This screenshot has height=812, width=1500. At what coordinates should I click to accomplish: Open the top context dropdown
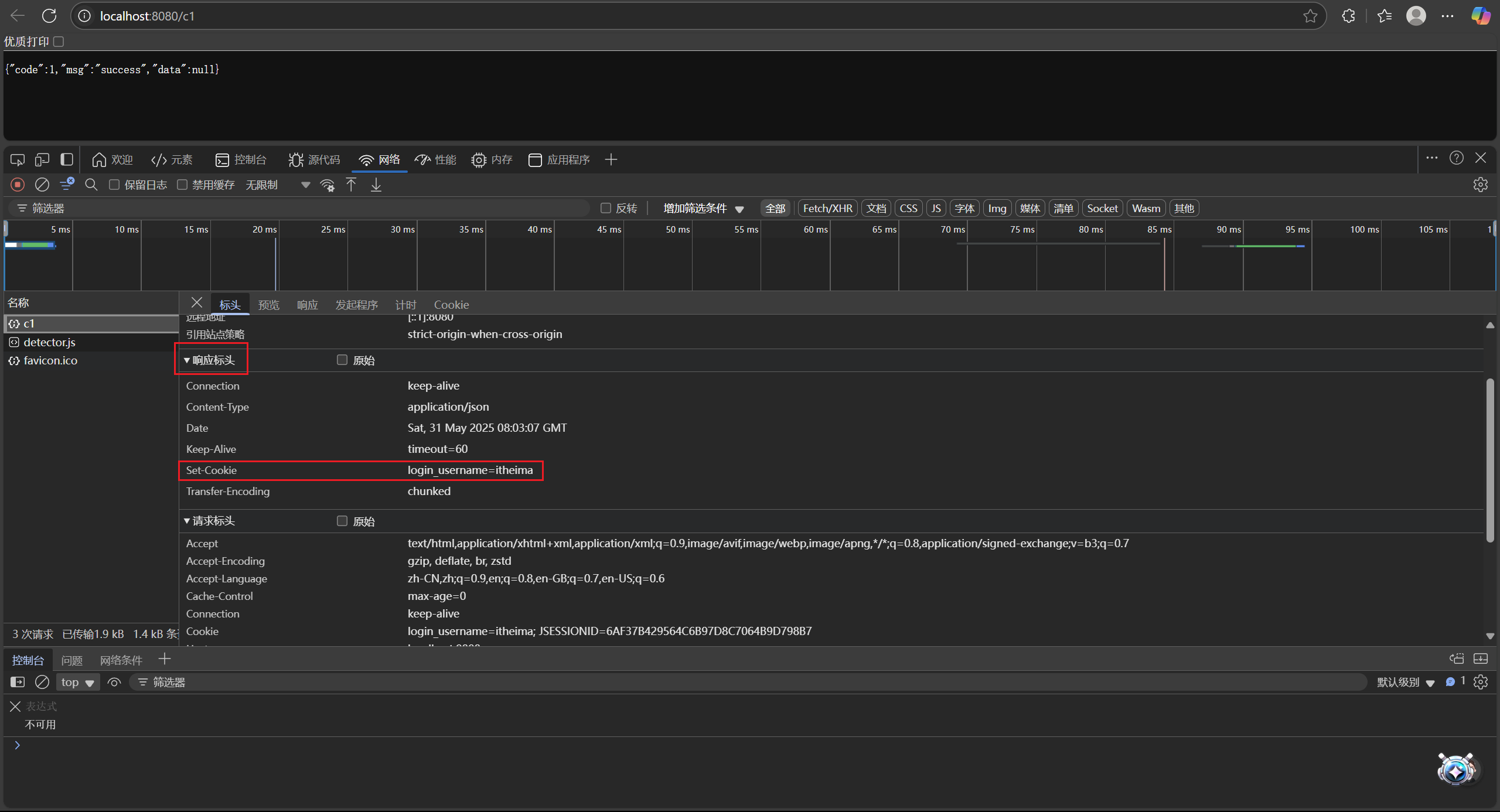[77, 682]
